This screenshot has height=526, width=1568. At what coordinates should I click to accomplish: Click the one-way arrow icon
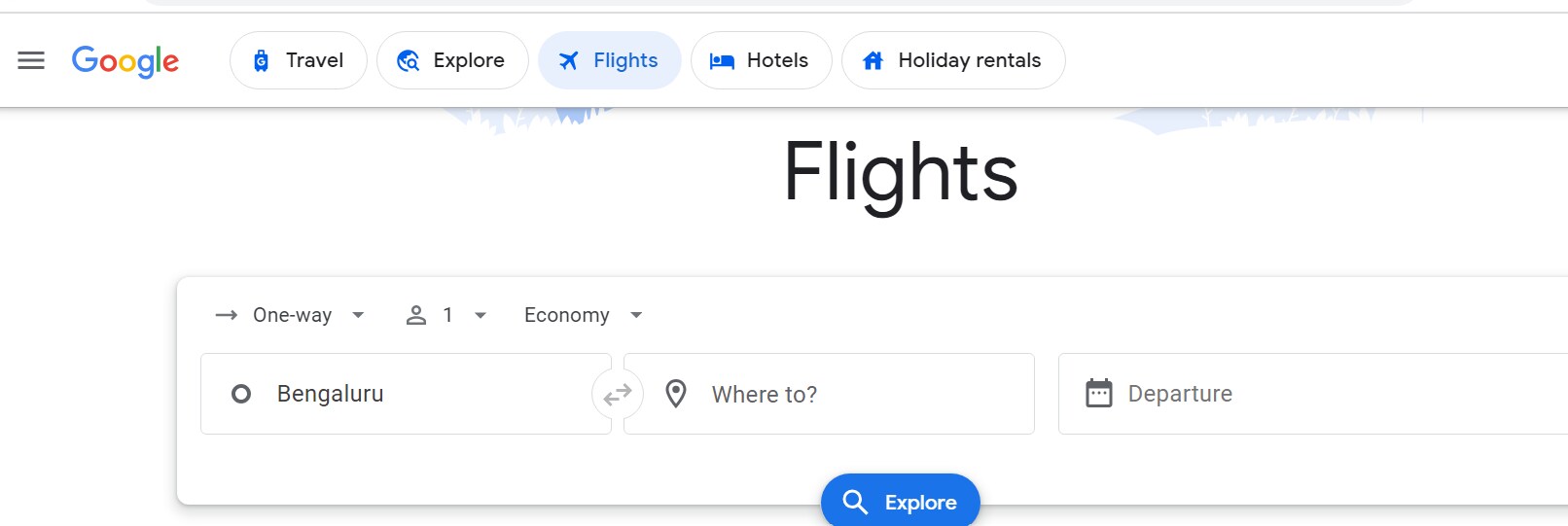(x=227, y=315)
